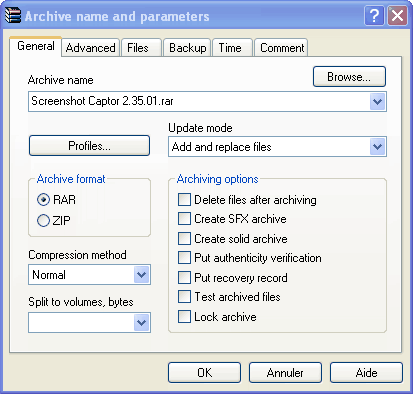Click the WinRAR books icon in title bar

point(13,15)
